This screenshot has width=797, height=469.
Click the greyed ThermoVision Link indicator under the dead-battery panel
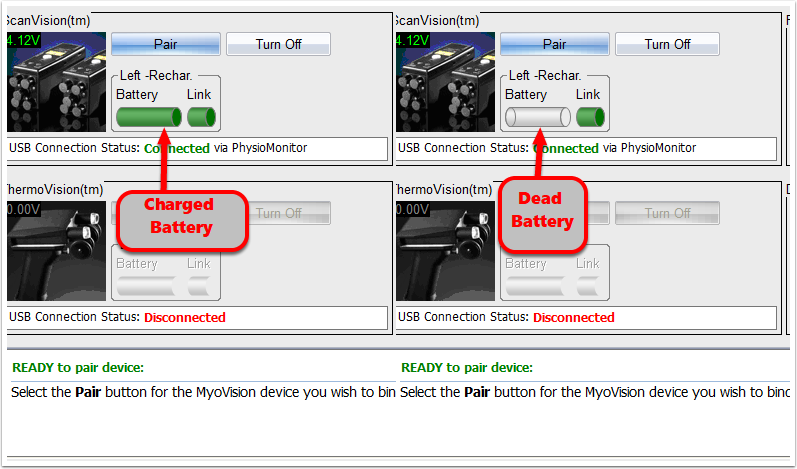click(590, 286)
